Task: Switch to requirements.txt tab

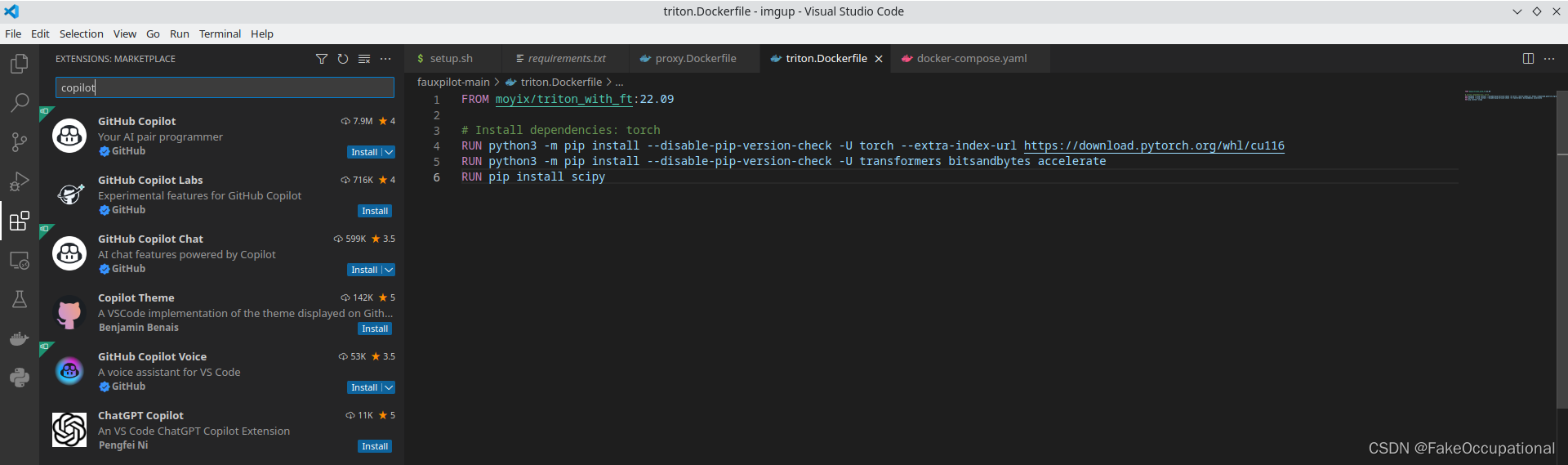Action: [x=566, y=59]
